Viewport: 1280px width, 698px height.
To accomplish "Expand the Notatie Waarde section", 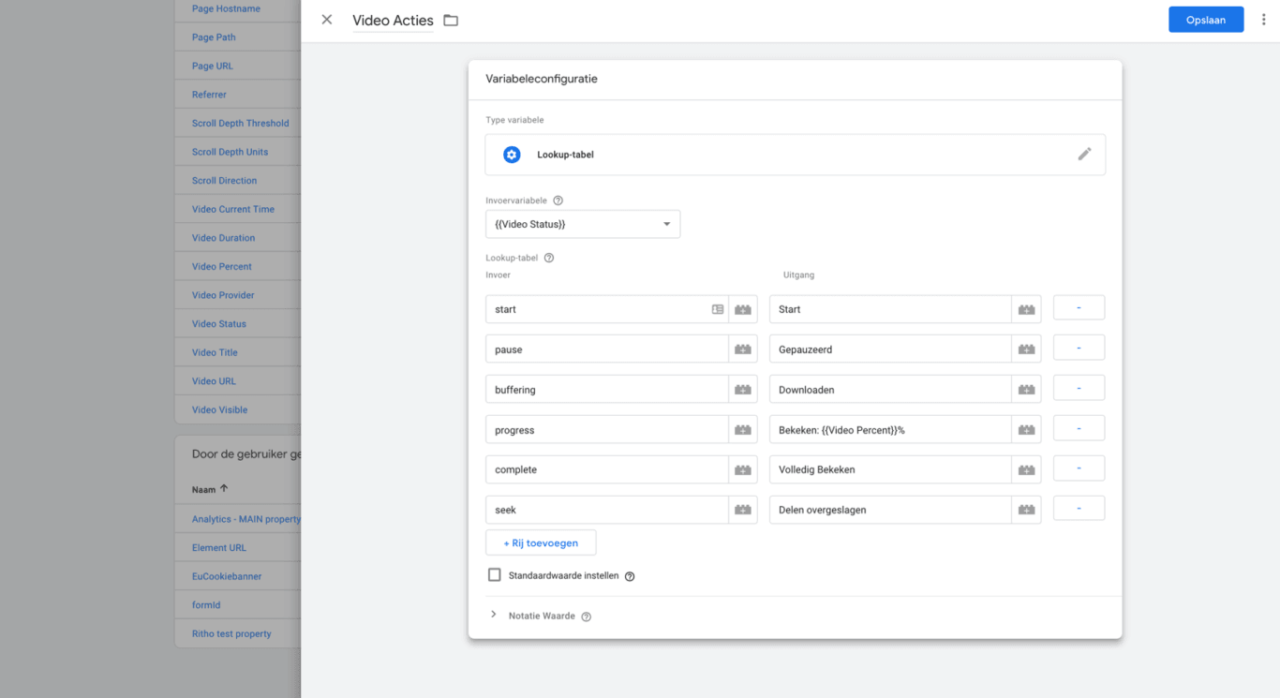I will [x=493, y=615].
